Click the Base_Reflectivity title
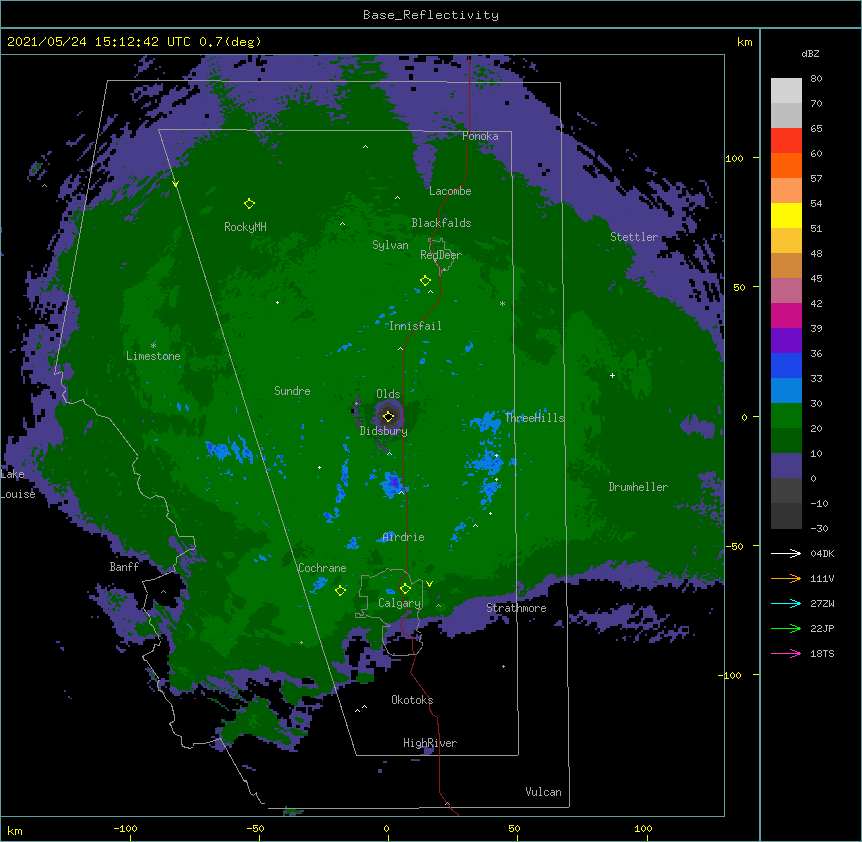862x842 pixels. (431, 15)
